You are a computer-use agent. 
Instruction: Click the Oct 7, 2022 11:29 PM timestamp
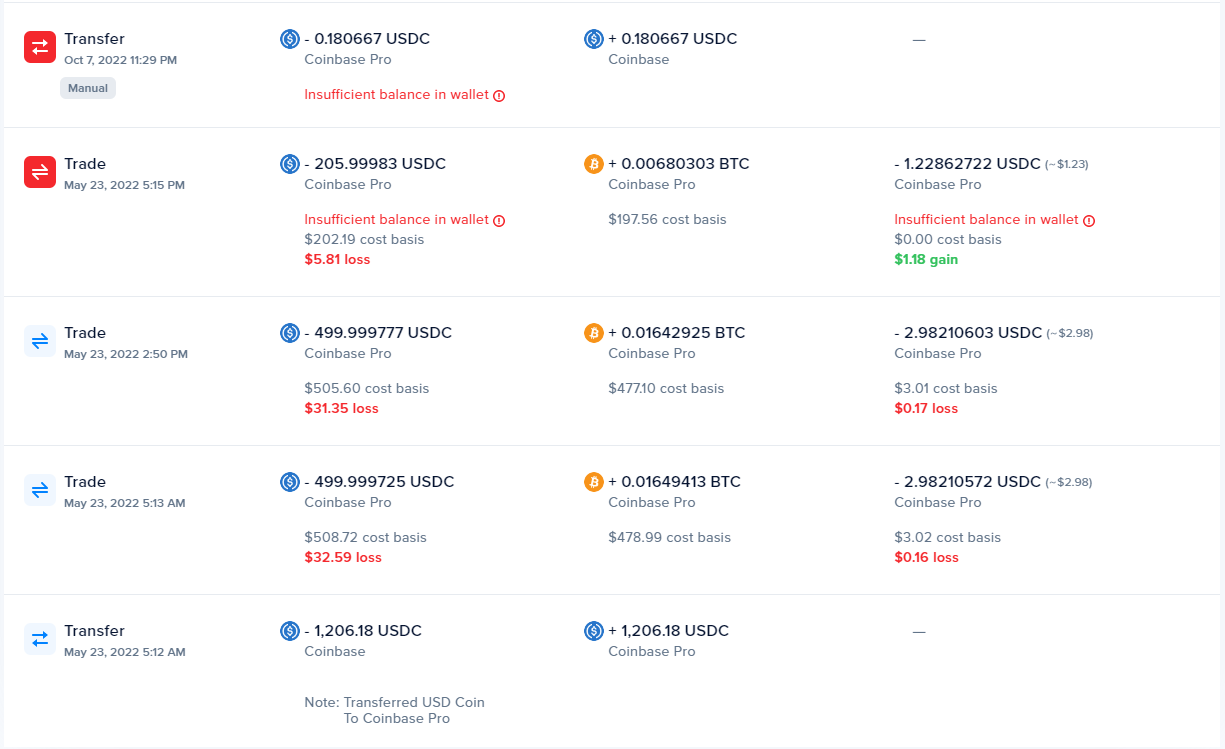121,60
